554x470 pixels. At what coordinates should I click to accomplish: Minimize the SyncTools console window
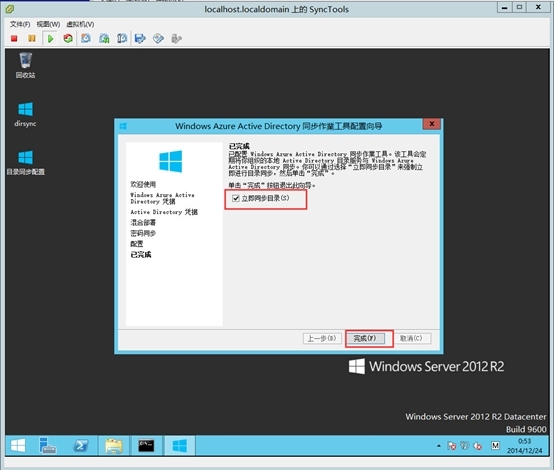tap(505, 7)
